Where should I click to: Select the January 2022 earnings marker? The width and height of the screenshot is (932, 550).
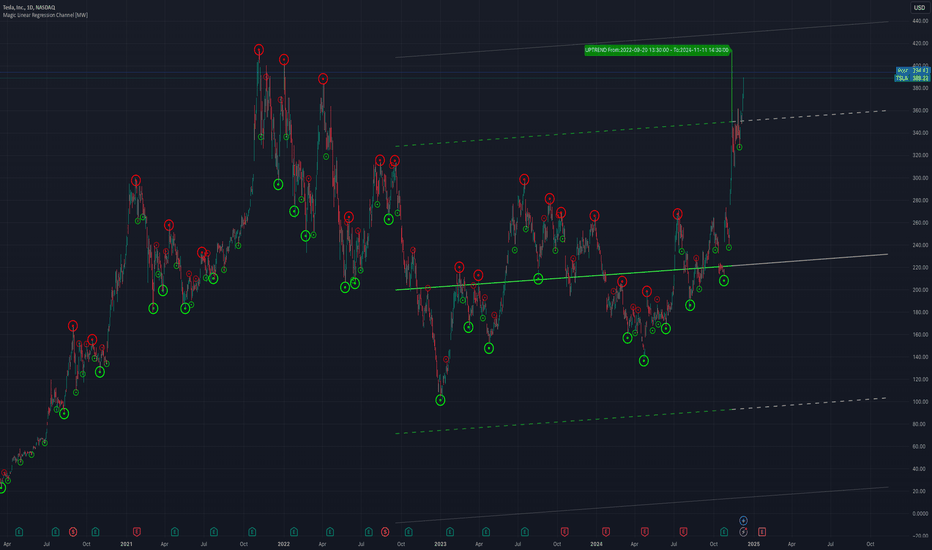coord(294,532)
